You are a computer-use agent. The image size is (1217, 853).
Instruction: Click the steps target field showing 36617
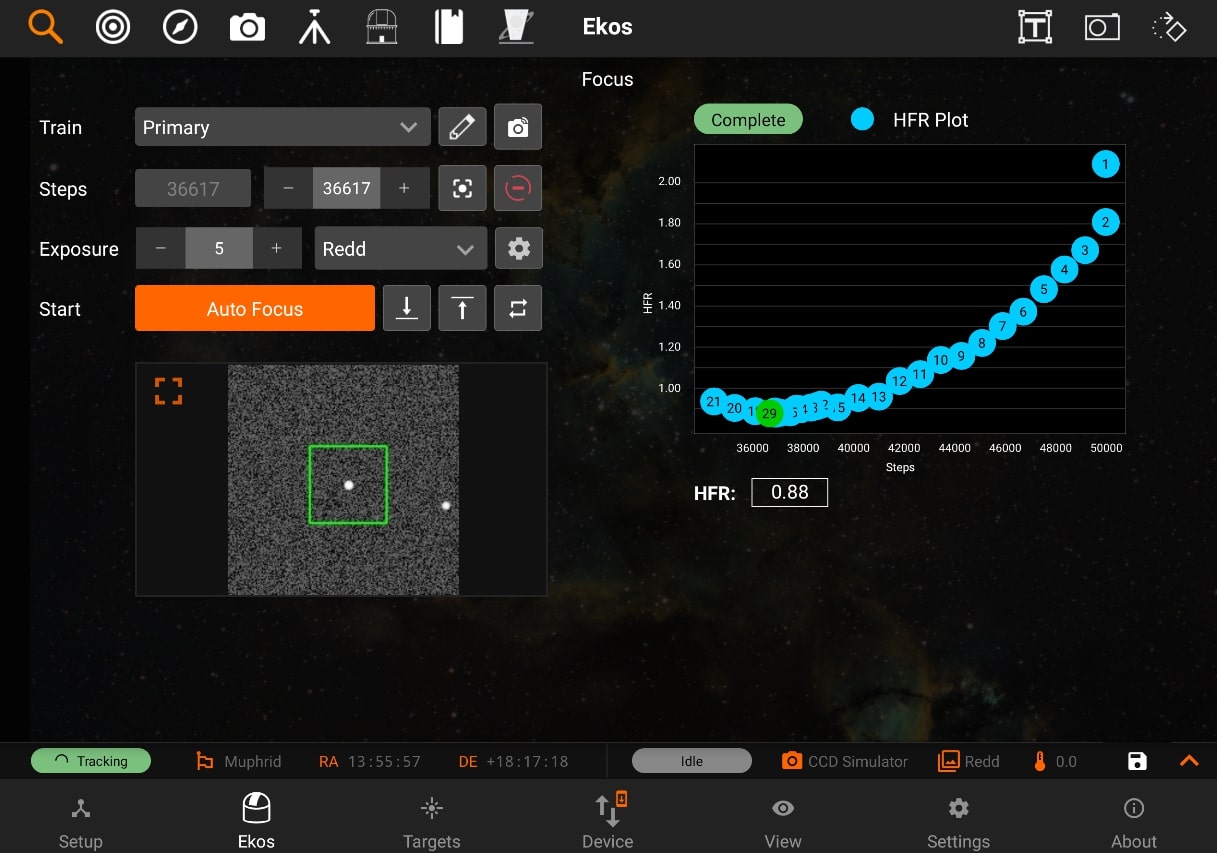pyautogui.click(x=346, y=188)
